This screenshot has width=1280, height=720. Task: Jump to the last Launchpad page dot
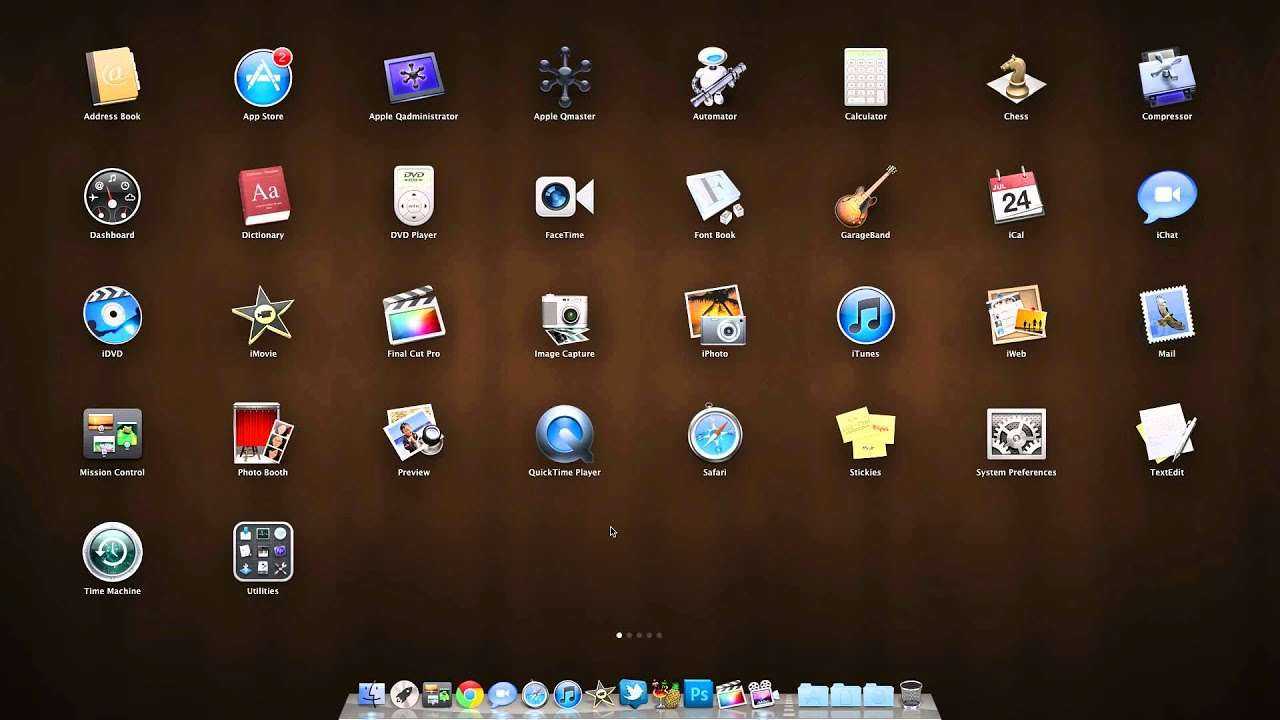pos(659,635)
